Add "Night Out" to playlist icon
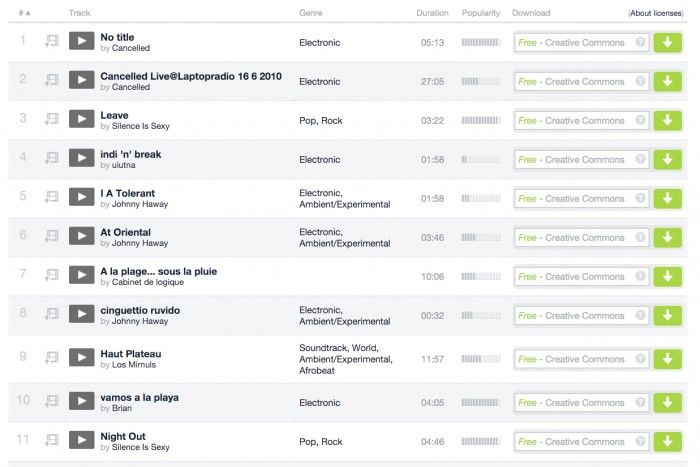Viewport: 700px width, 467px height. pyautogui.click(x=52, y=441)
